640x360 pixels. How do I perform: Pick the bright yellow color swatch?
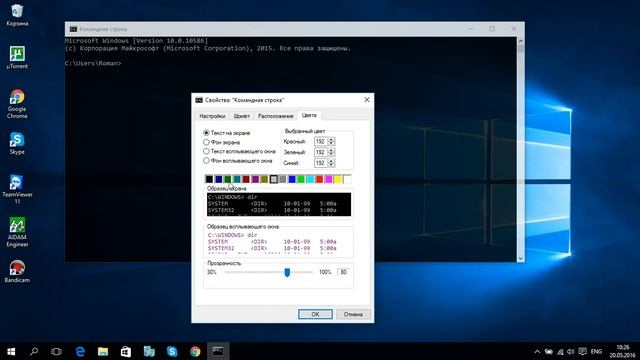(x=338, y=179)
